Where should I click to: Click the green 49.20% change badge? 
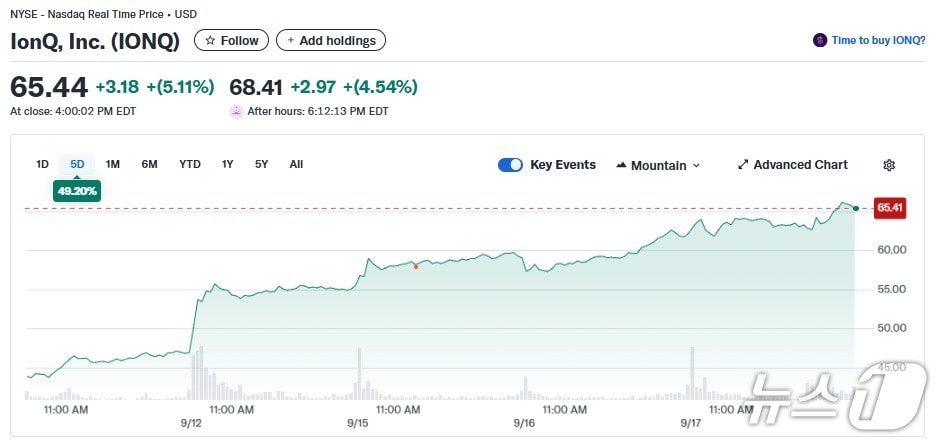(77, 189)
